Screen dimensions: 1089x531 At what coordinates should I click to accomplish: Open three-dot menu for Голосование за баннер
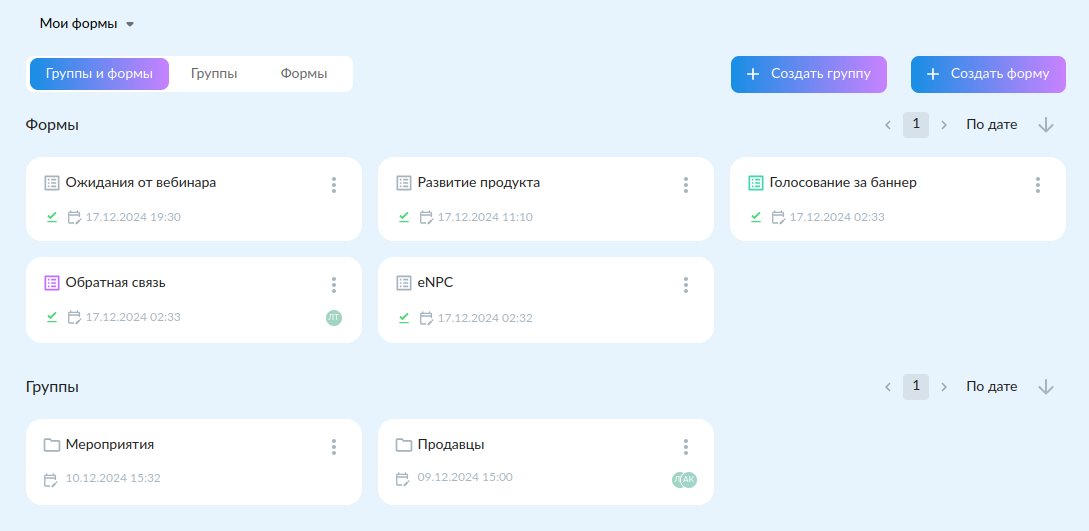(x=1038, y=185)
